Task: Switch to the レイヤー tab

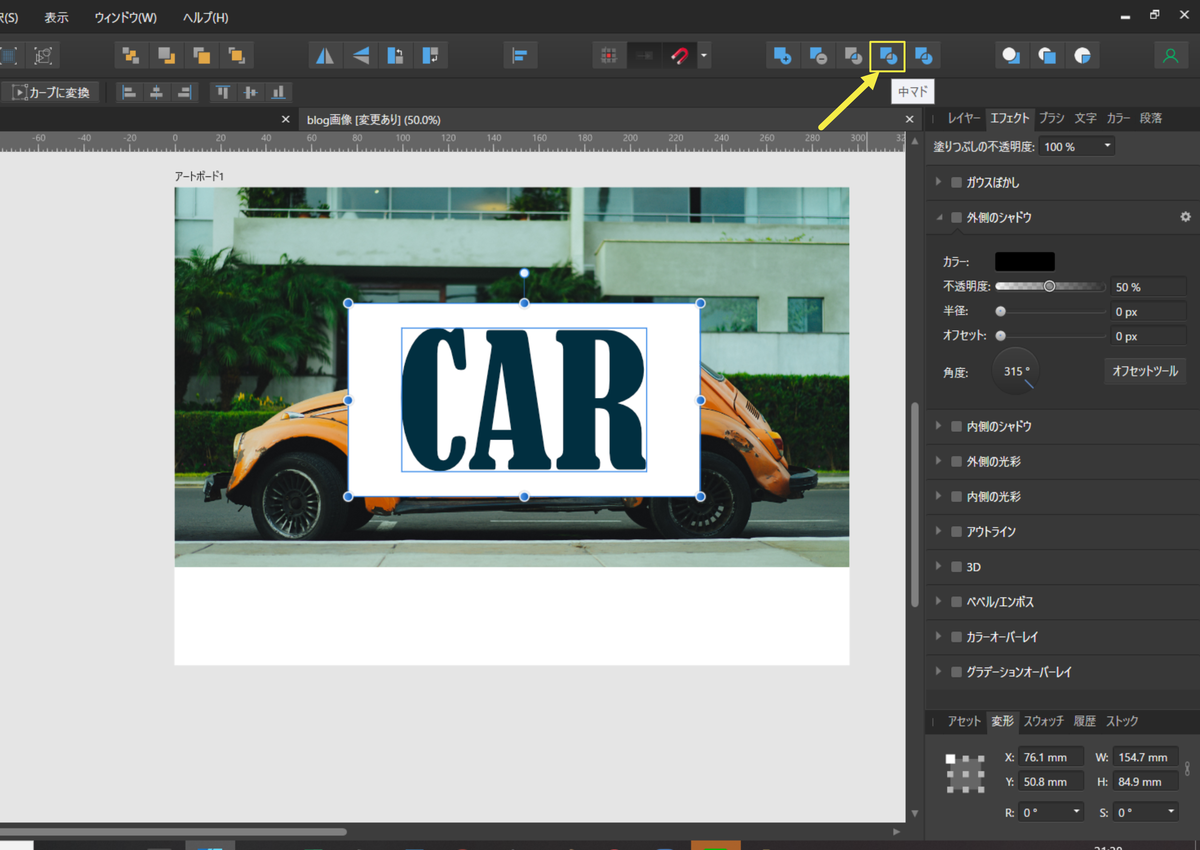Action: click(x=964, y=118)
